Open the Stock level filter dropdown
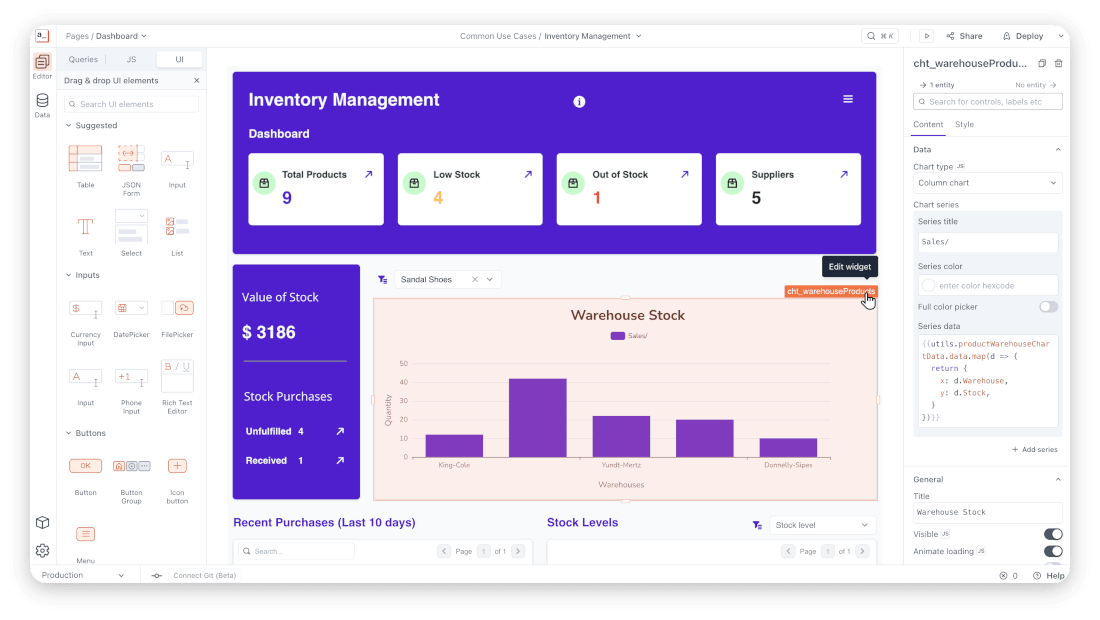The image size is (1100, 620). coord(822,525)
